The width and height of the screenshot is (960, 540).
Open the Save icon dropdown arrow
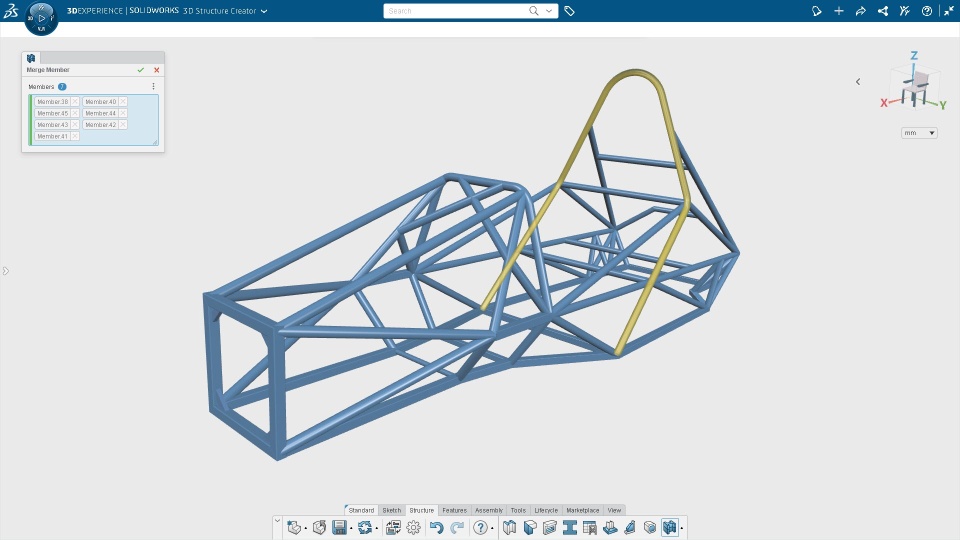coord(351,528)
